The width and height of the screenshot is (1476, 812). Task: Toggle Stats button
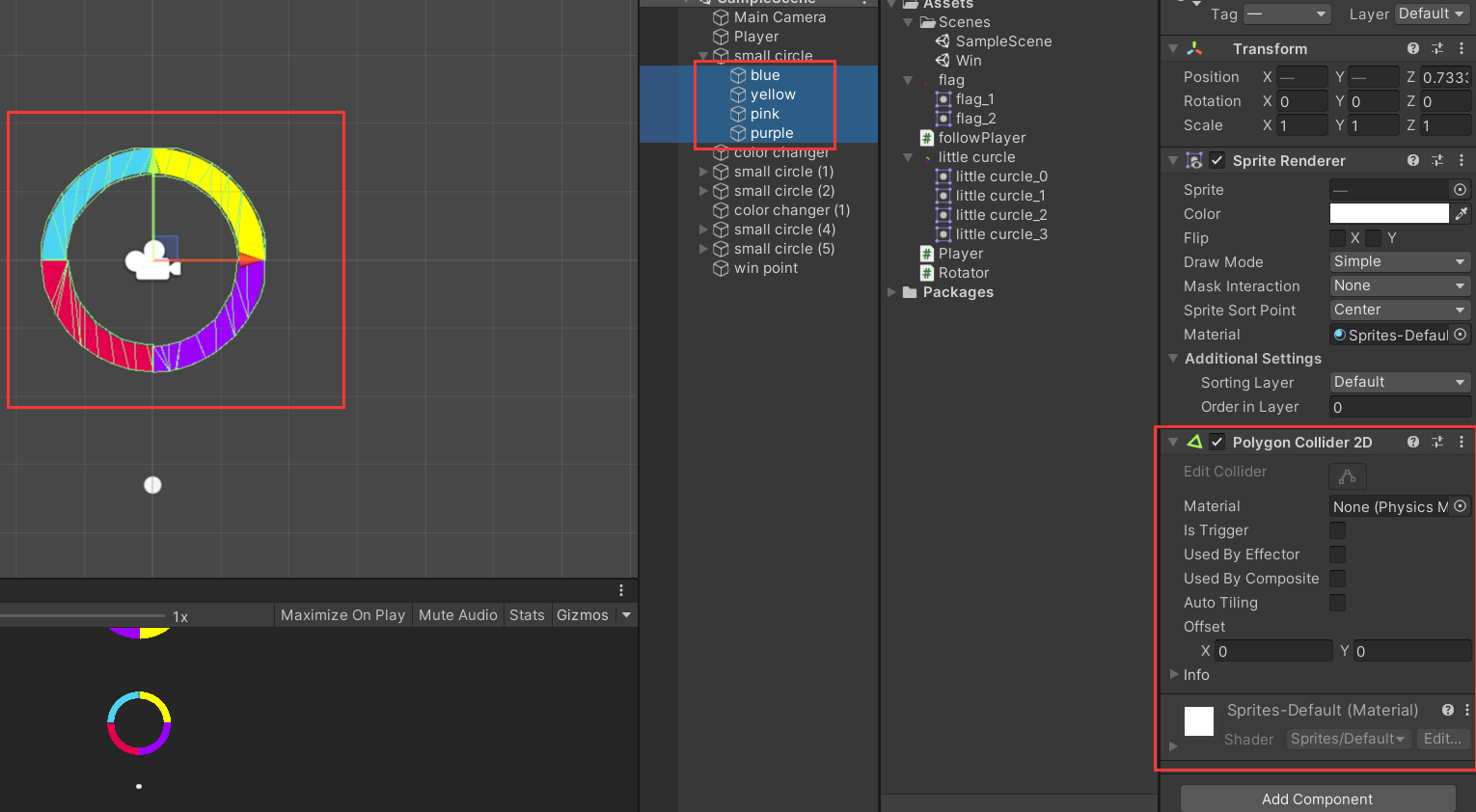pos(527,615)
